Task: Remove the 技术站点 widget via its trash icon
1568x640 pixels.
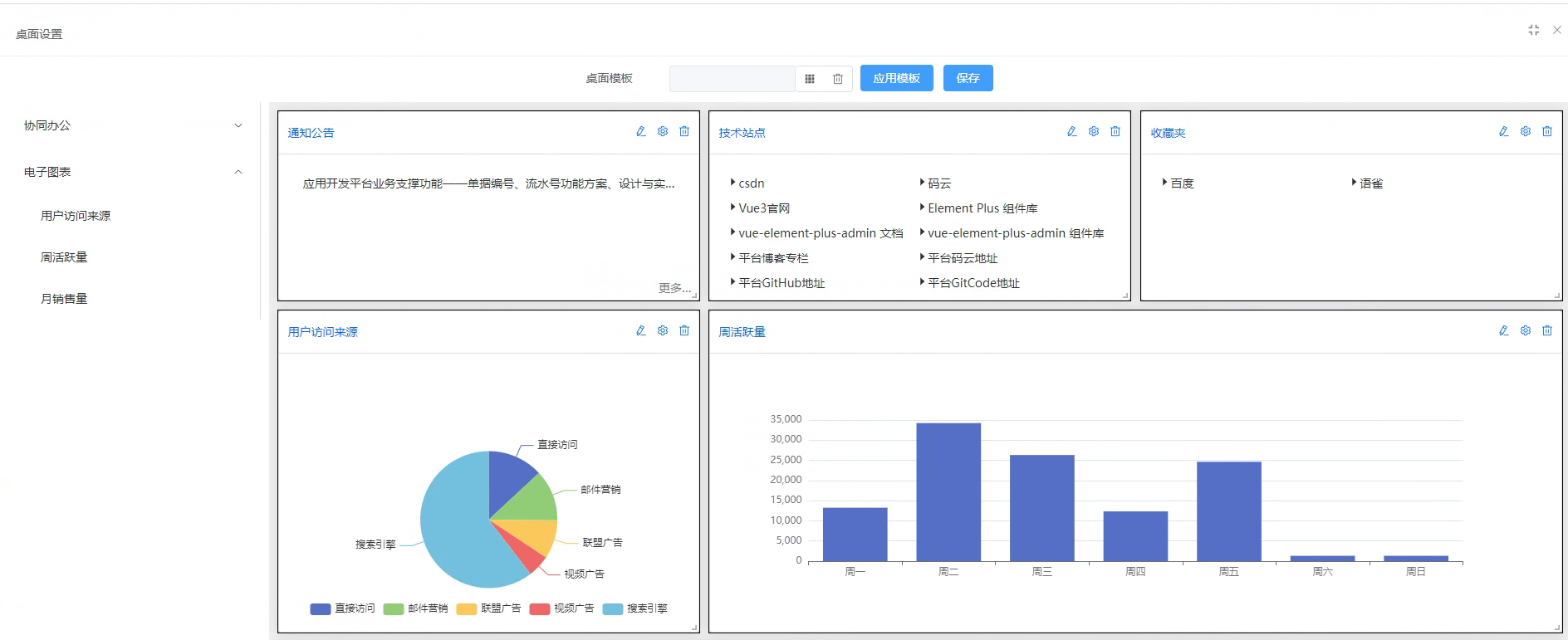Action: tap(1115, 131)
